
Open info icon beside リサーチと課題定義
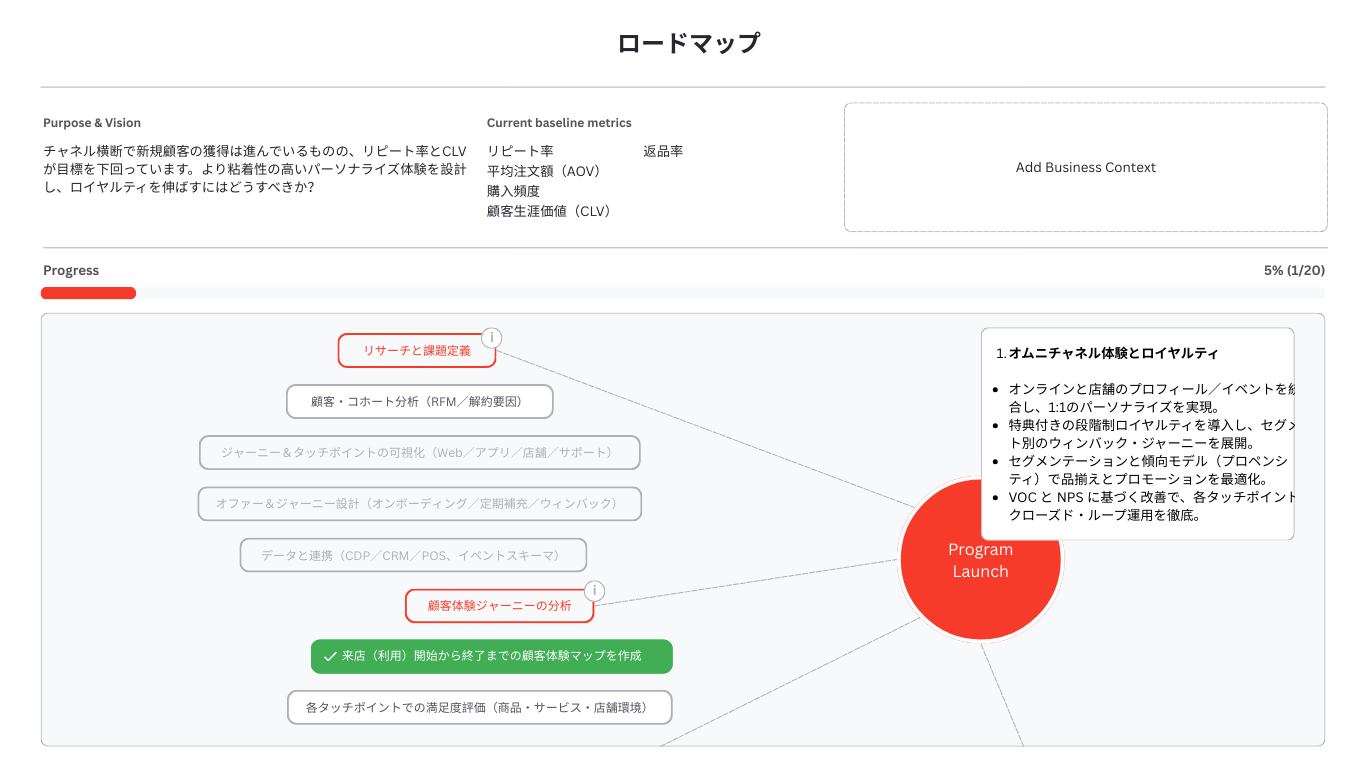click(x=491, y=337)
